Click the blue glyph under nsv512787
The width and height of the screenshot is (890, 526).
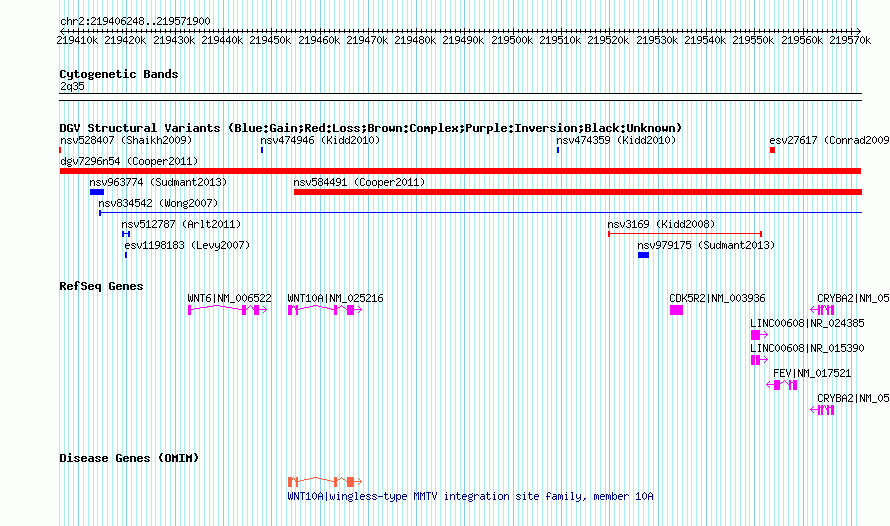(x=126, y=234)
